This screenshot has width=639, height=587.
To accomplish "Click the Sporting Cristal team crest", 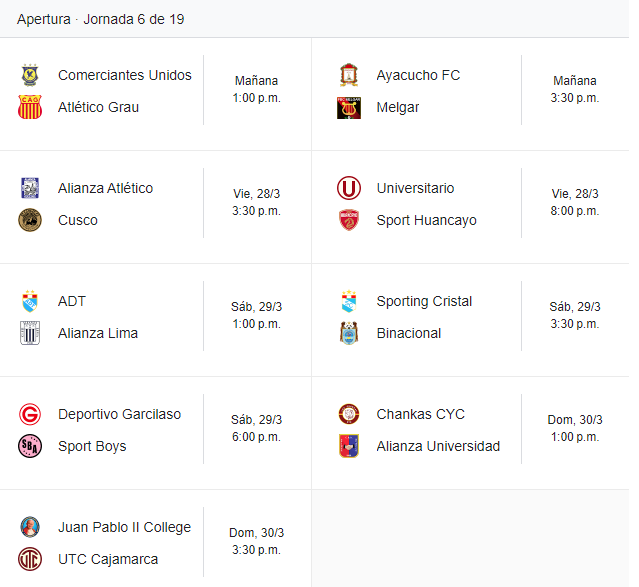I will coord(348,301).
